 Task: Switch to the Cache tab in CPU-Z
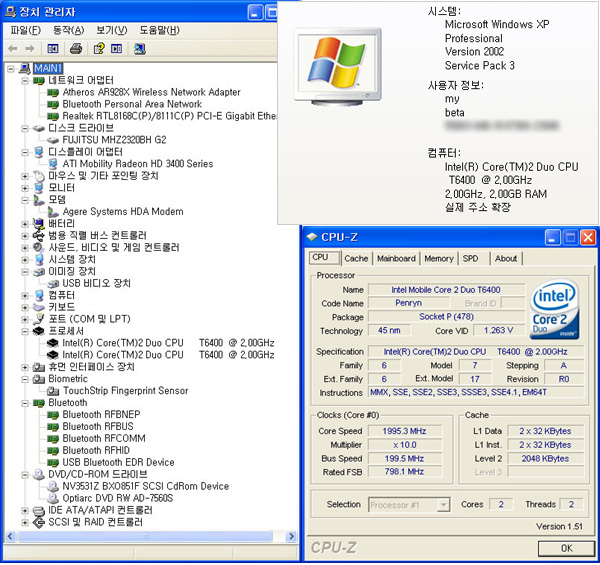tap(356, 259)
